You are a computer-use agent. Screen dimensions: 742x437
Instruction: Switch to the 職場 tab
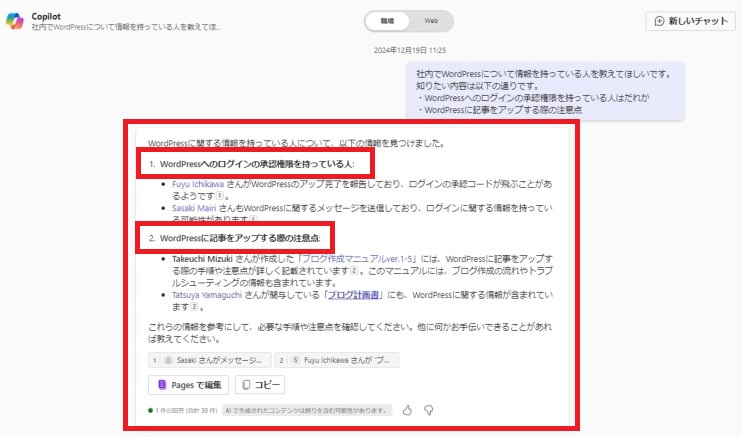pos(387,21)
